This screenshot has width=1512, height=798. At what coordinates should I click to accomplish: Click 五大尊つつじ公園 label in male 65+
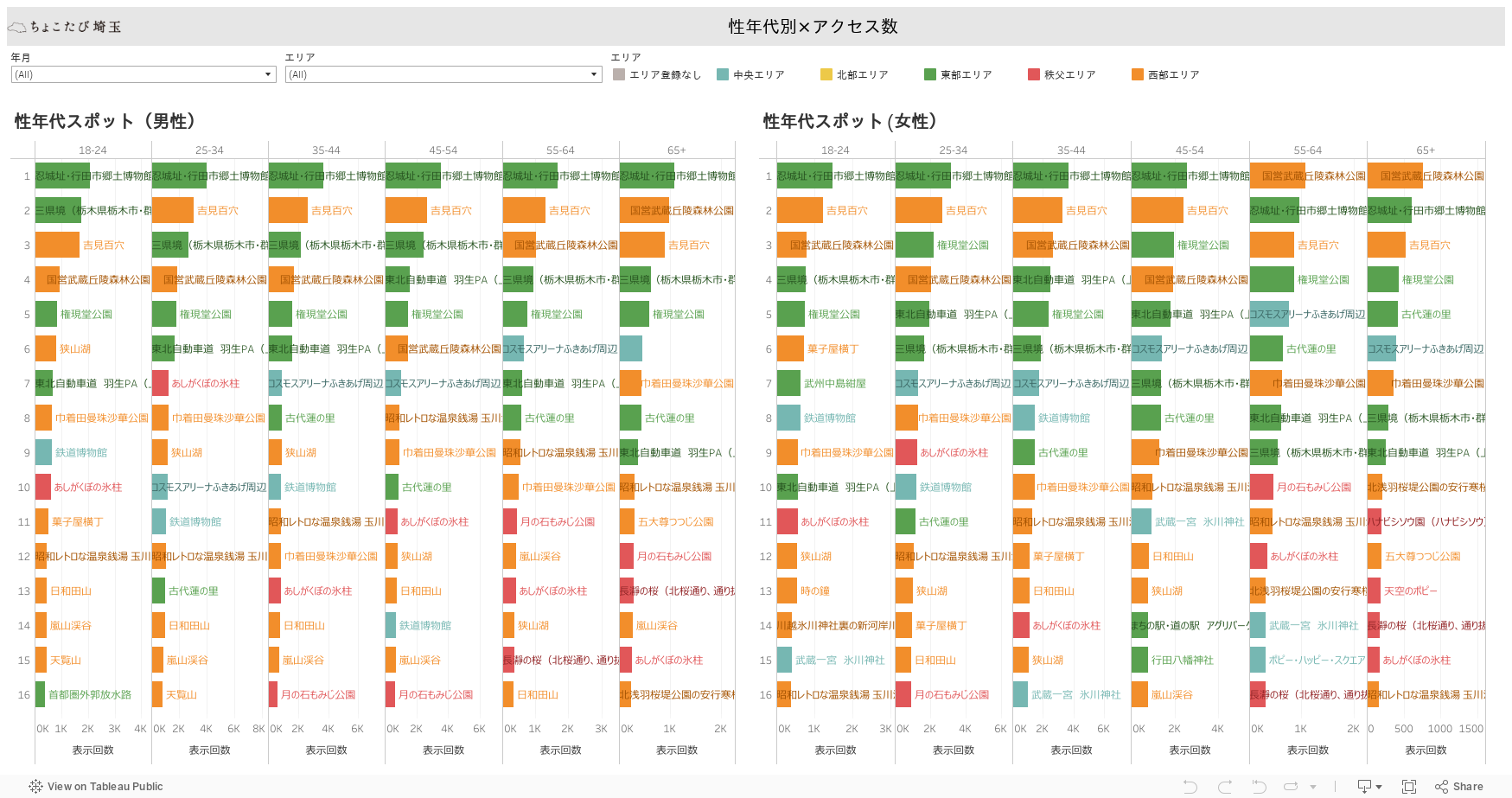point(676,521)
